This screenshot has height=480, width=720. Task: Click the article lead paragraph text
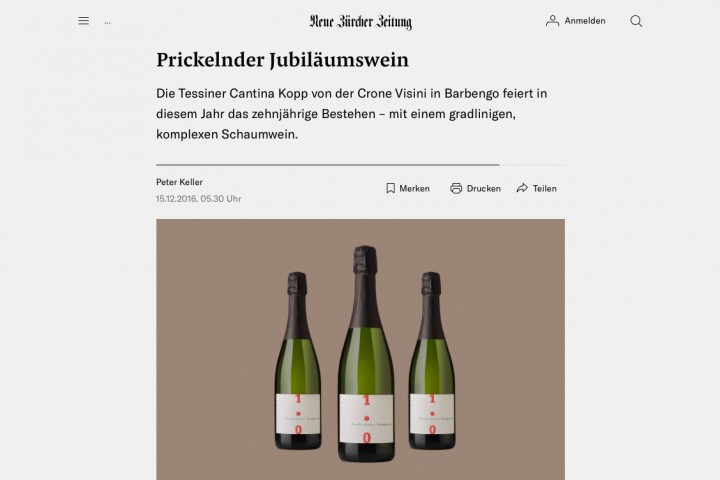(x=352, y=114)
